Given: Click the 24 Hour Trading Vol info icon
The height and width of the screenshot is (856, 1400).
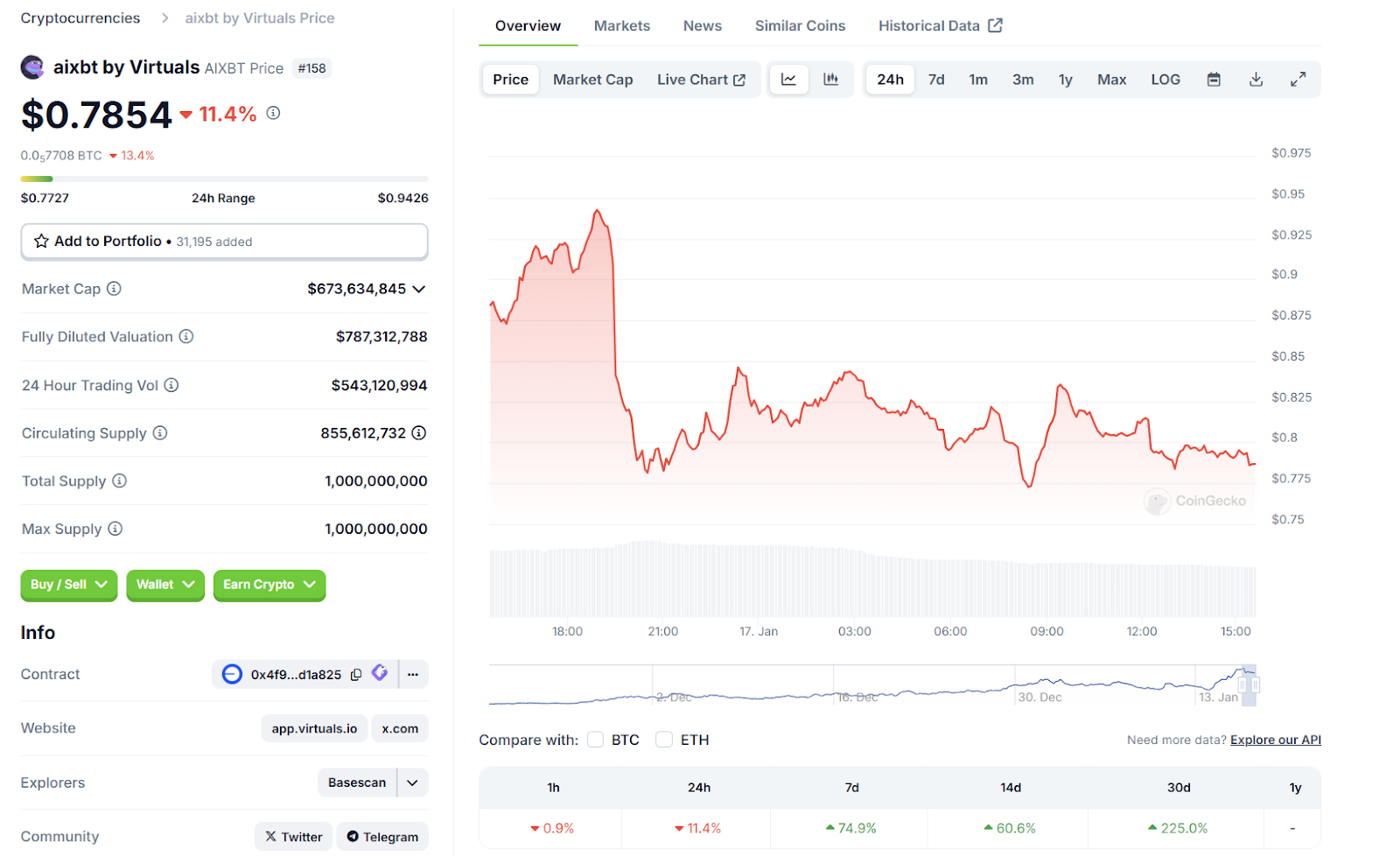Looking at the screenshot, I should 171,385.
